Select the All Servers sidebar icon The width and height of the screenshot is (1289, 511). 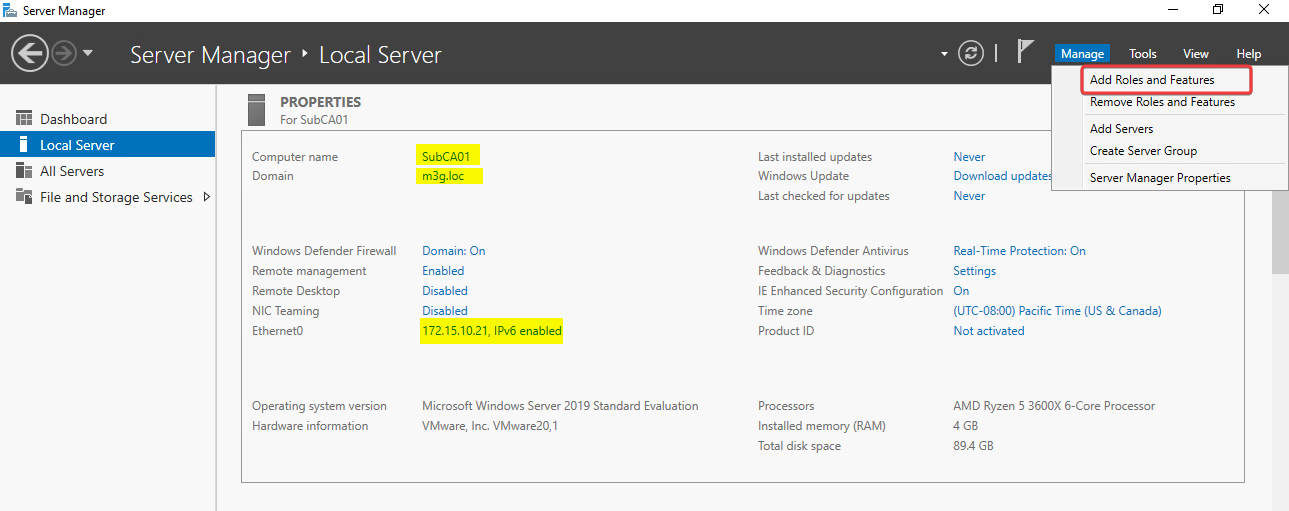tap(24, 171)
